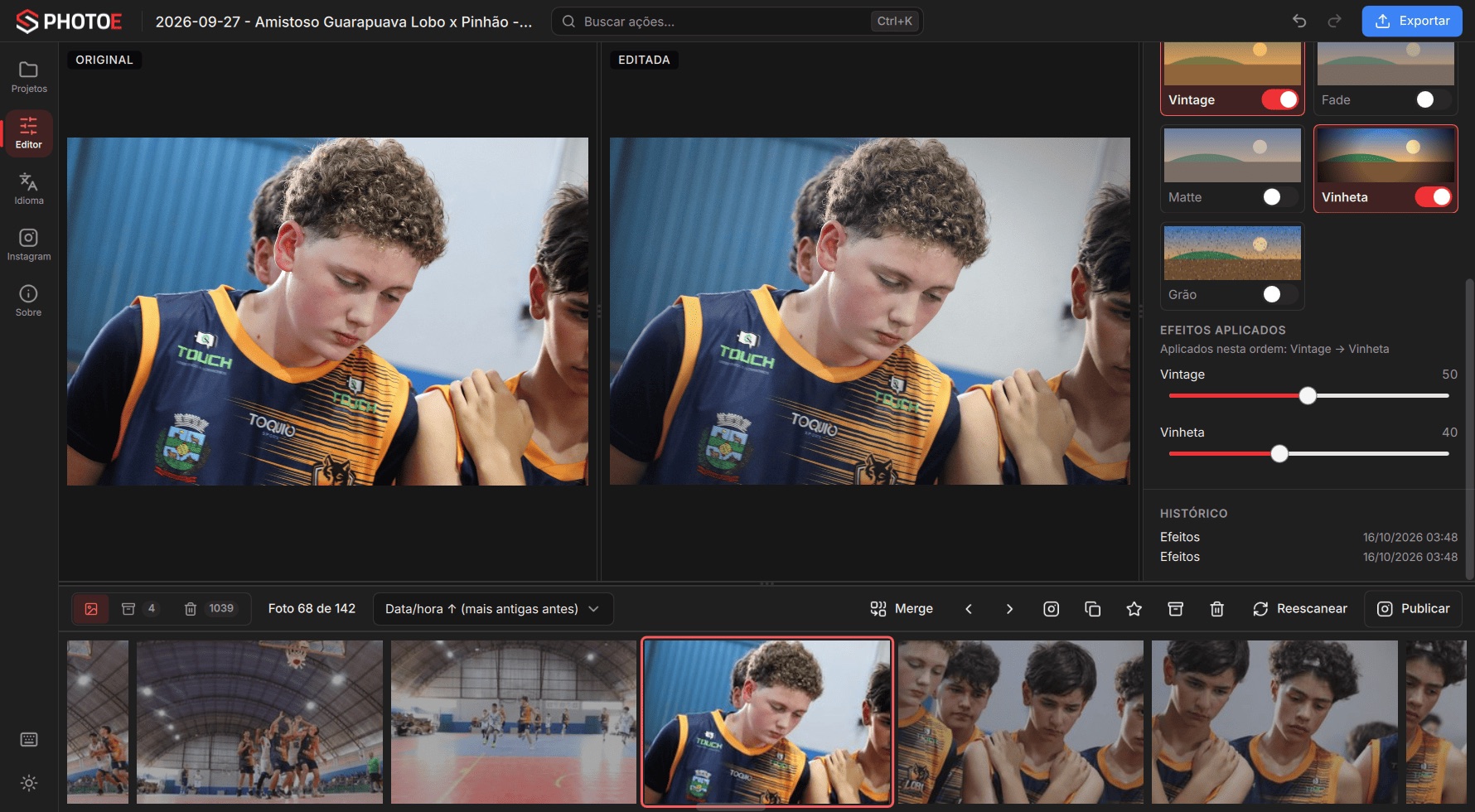Click the Publicar button

click(x=1414, y=609)
